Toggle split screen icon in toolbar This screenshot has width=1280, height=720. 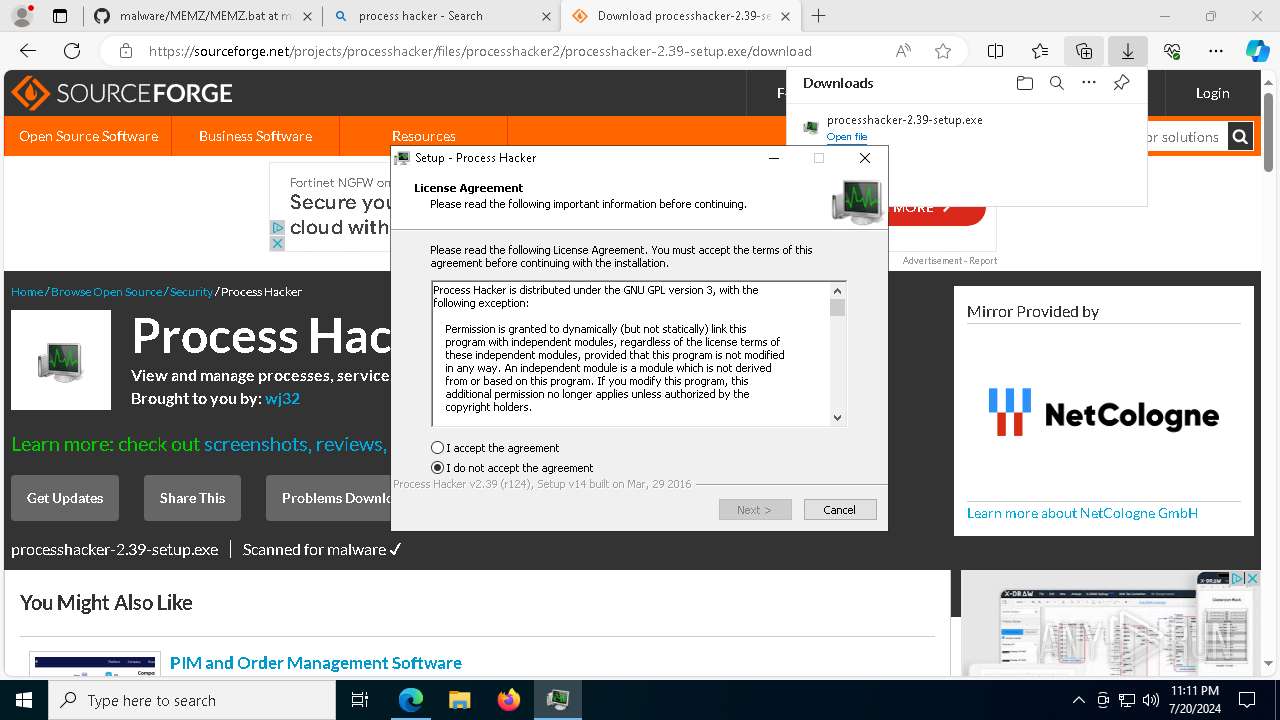click(996, 51)
